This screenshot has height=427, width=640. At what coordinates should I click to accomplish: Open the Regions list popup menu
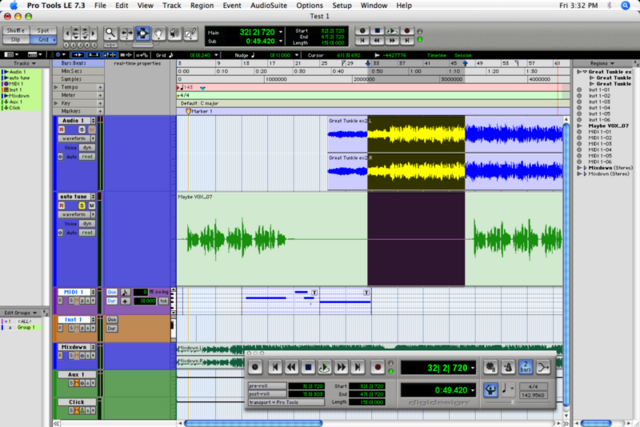[x=602, y=63]
